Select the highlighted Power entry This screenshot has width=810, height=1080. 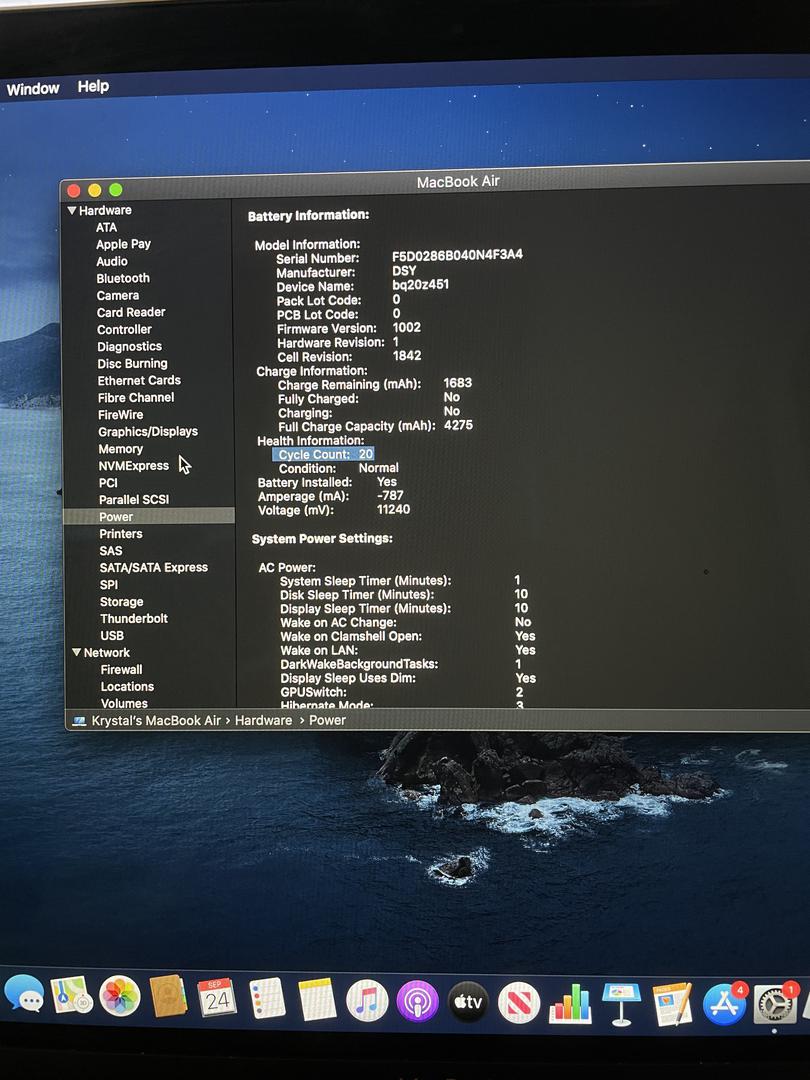tap(149, 517)
